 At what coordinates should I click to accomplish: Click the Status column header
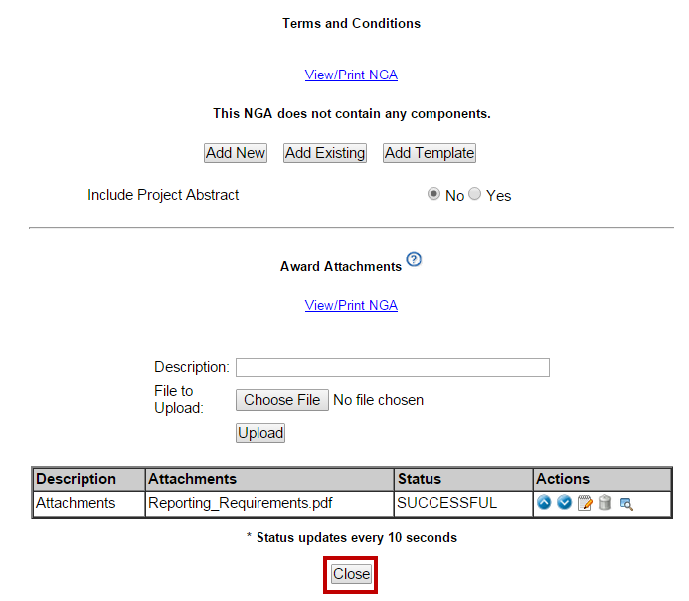(x=419, y=479)
